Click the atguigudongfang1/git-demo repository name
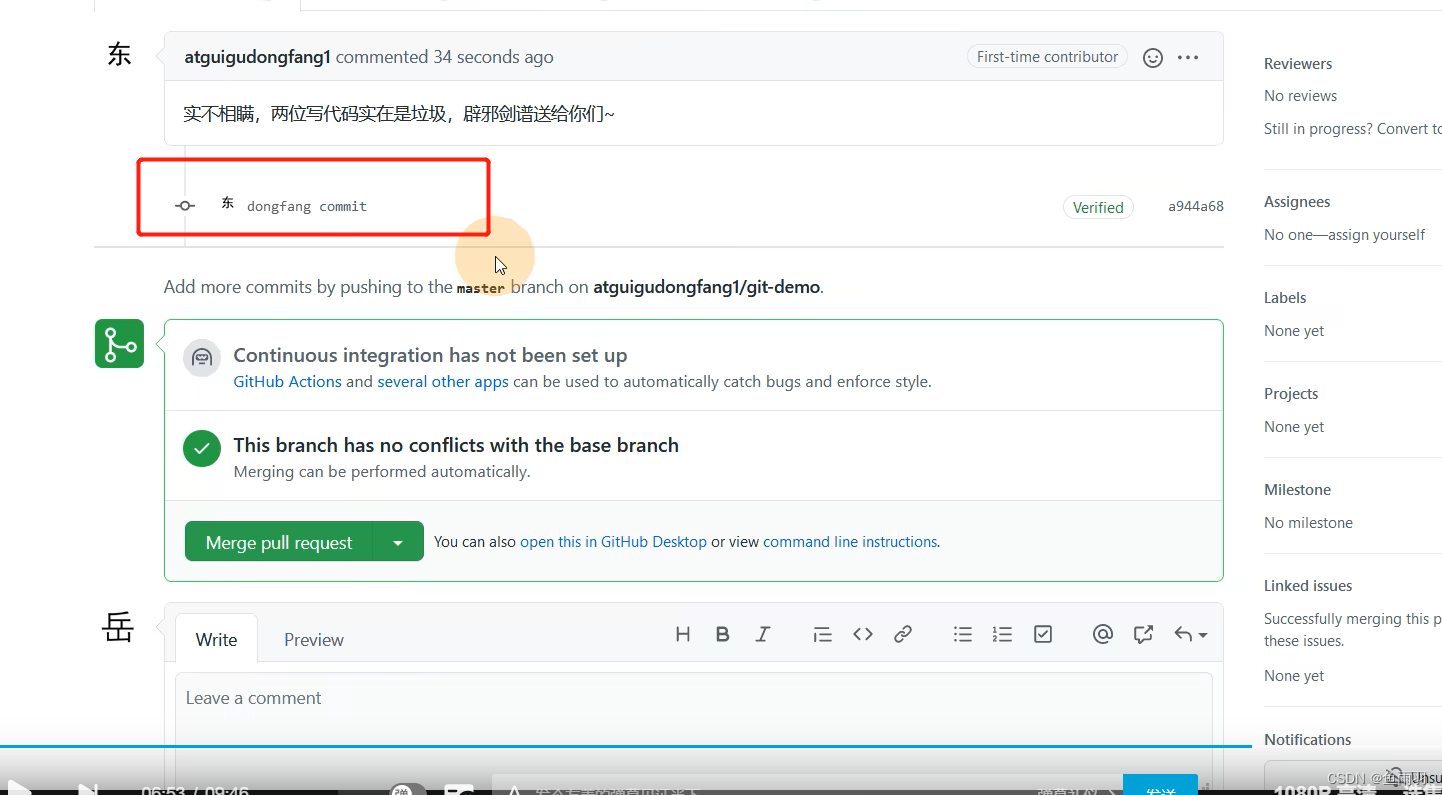 click(707, 287)
